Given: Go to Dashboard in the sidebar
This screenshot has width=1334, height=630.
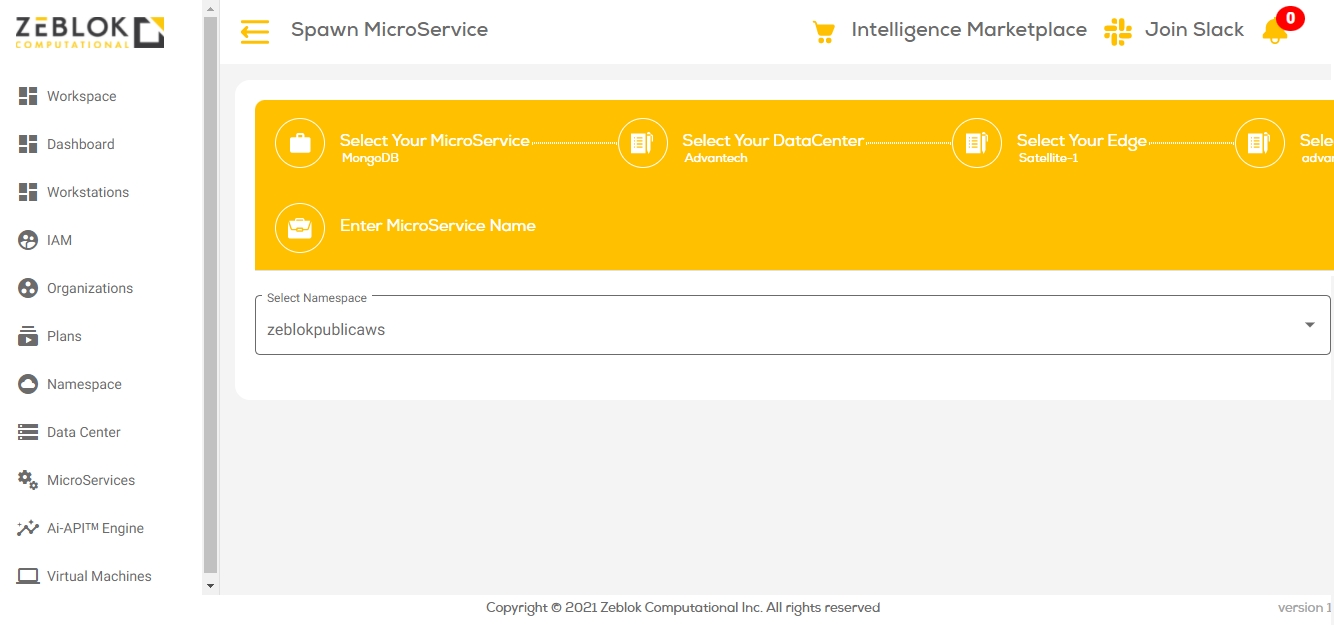Looking at the screenshot, I should point(80,144).
